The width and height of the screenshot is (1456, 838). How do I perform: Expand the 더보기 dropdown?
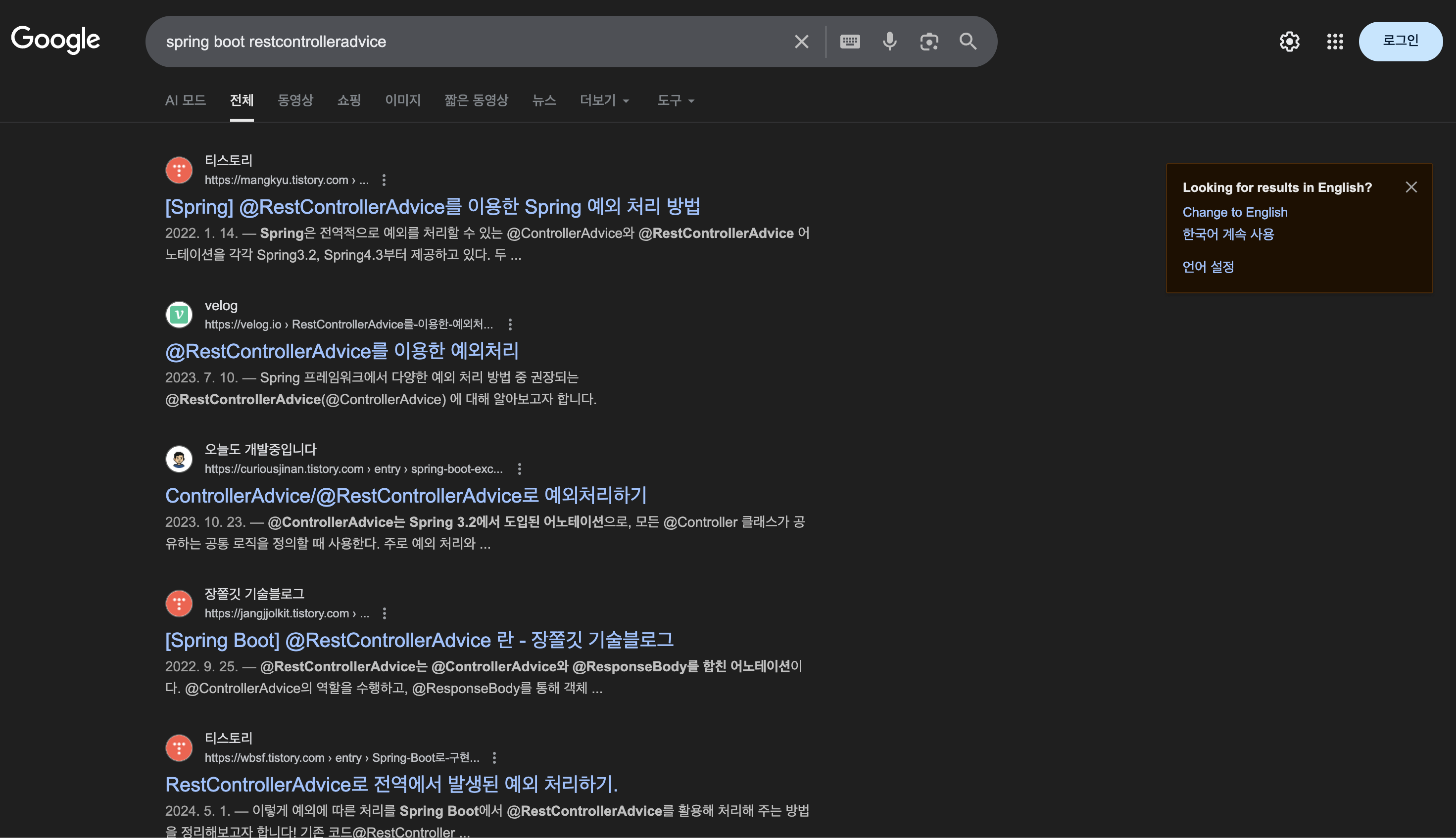[604, 101]
